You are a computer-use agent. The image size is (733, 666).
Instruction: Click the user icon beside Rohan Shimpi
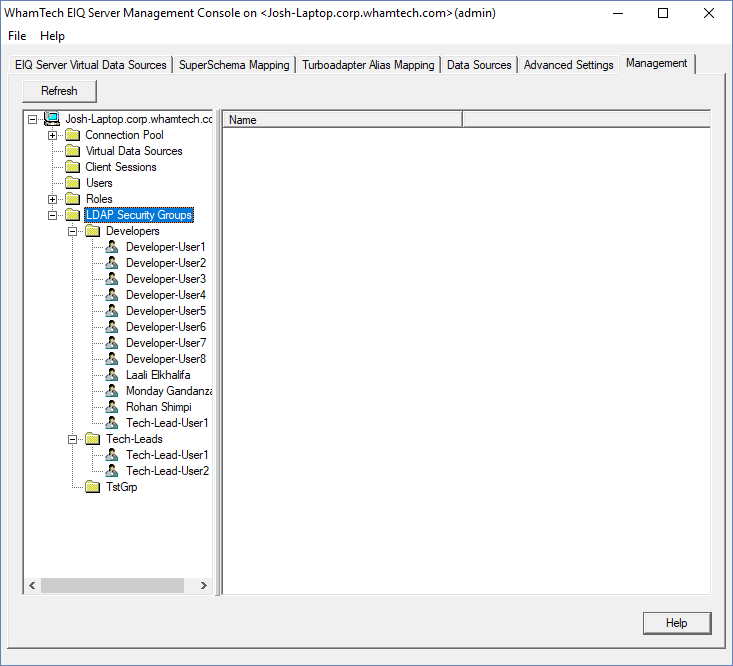click(112, 407)
